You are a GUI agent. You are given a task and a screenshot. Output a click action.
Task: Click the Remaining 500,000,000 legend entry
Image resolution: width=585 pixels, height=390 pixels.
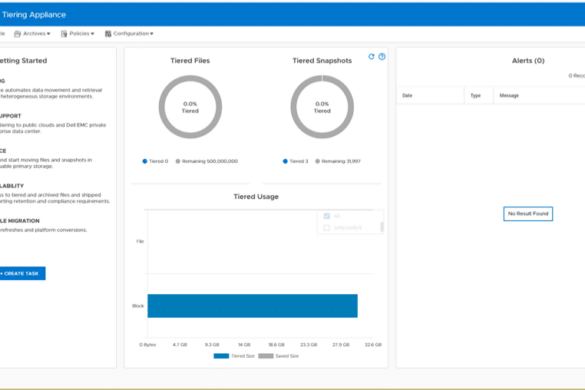click(x=207, y=161)
